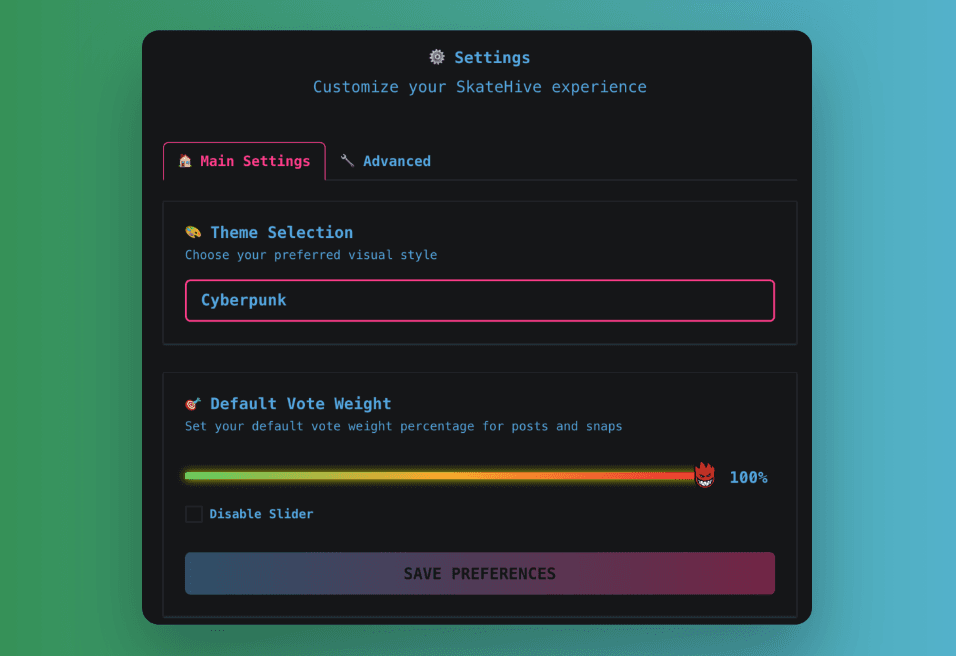Click the dartboard icon by Default Vote Weight
The height and width of the screenshot is (656, 956).
pos(193,404)
